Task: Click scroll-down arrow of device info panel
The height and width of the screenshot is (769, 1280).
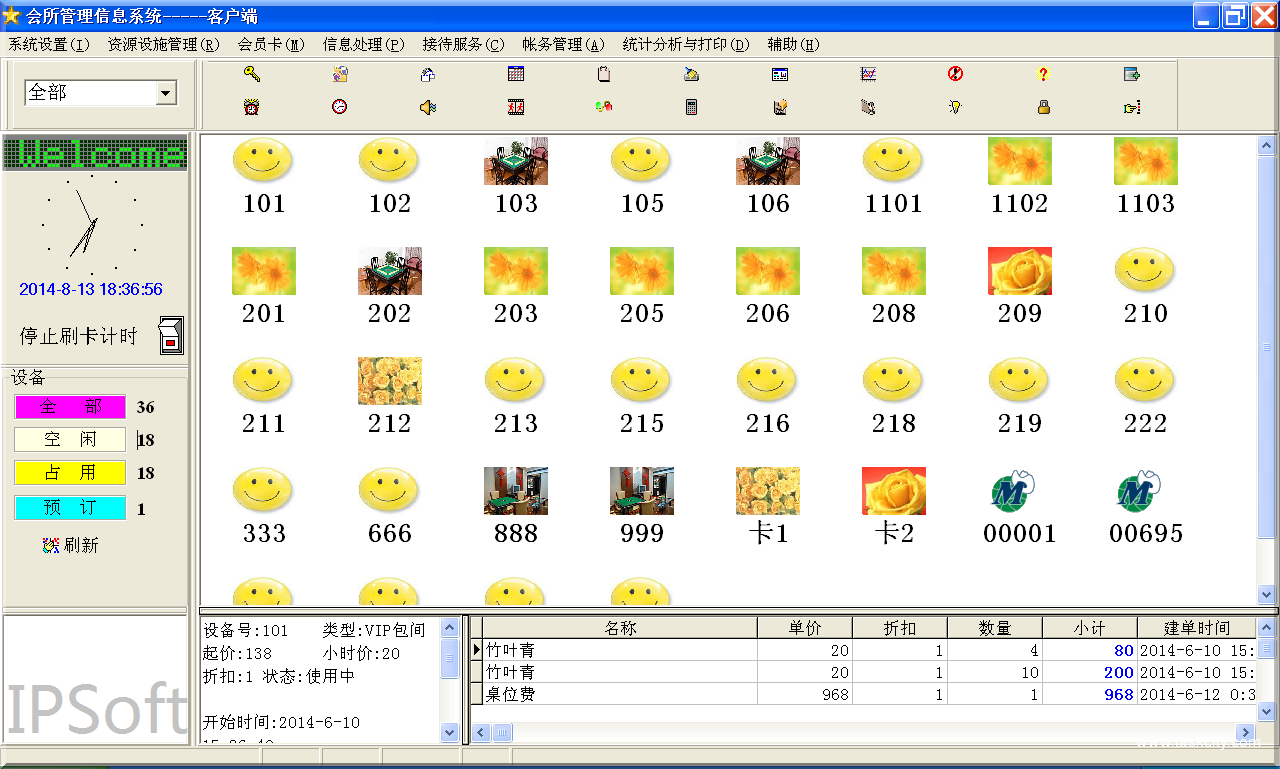Action: pos(450,733)
